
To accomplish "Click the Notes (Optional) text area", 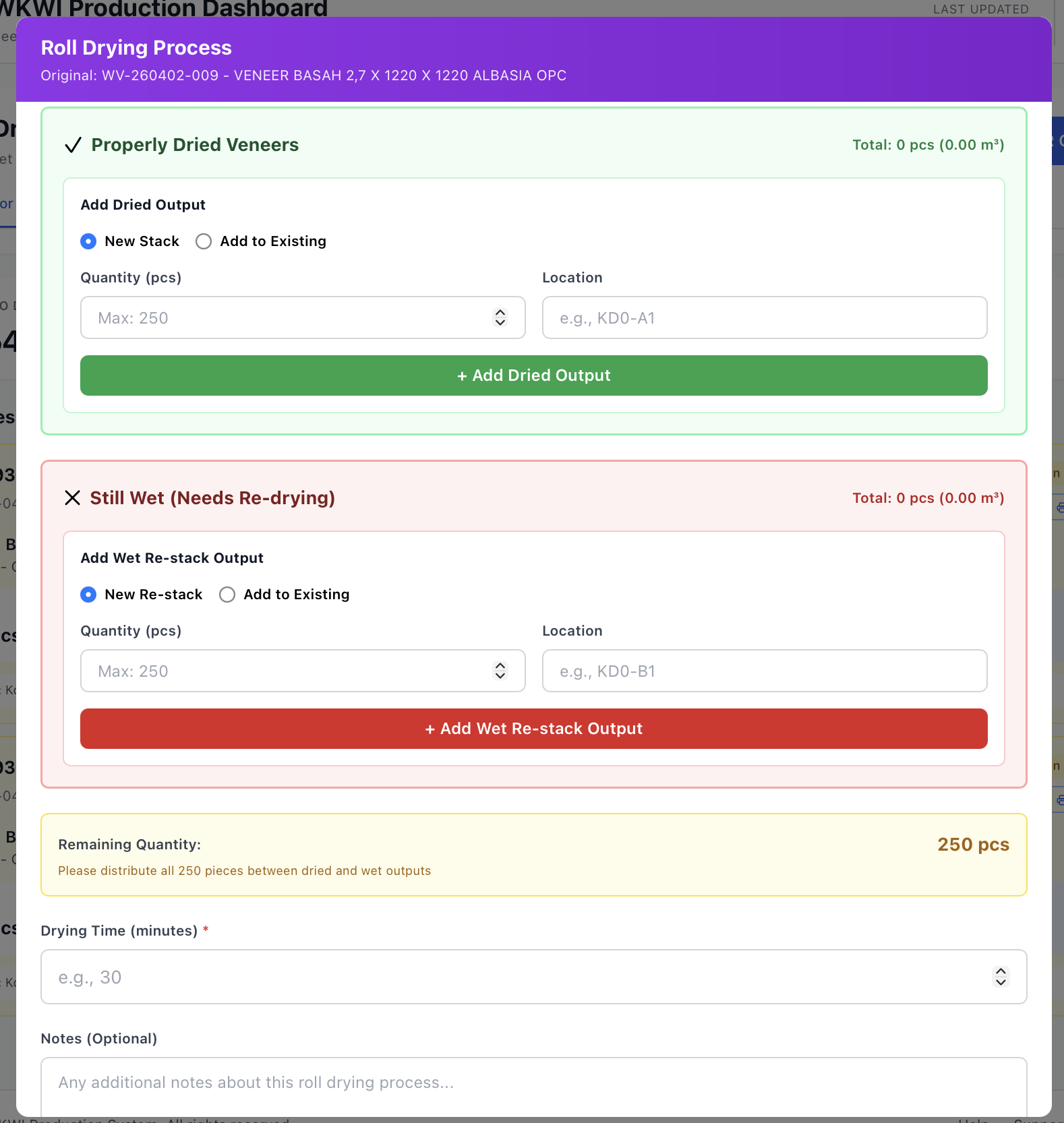I will coord(533,1085).
